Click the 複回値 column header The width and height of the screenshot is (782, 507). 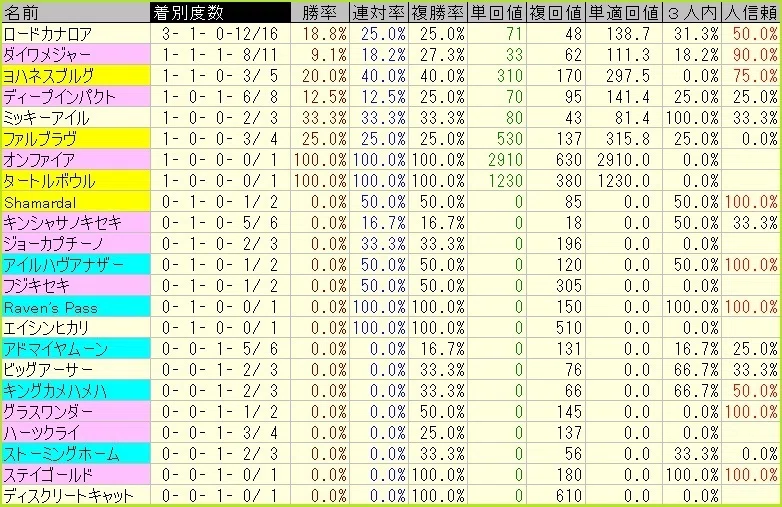click(x=555, y=12)
